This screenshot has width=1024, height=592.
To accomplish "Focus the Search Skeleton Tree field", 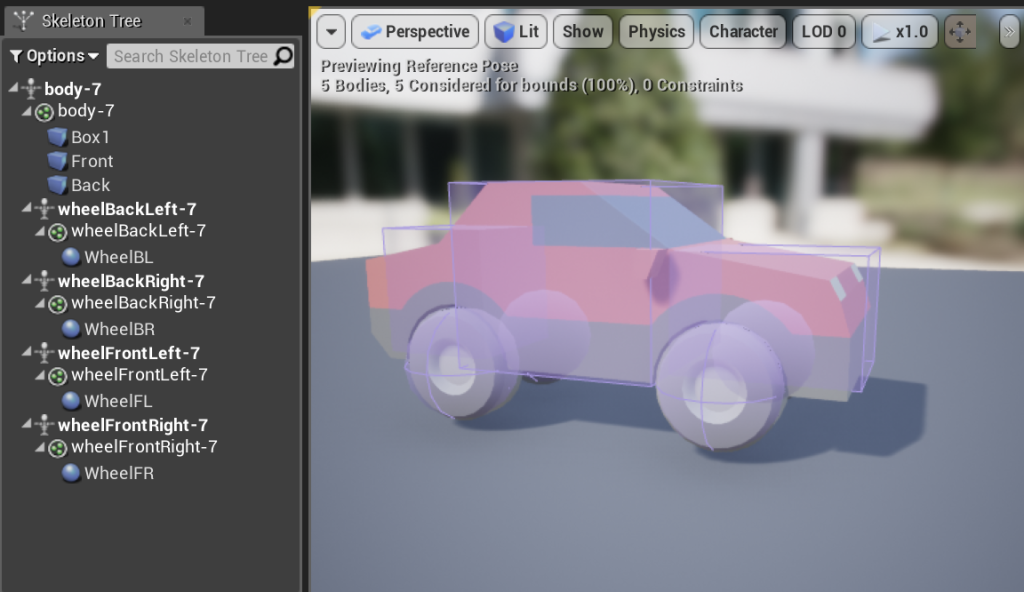I will coord(190,56).
